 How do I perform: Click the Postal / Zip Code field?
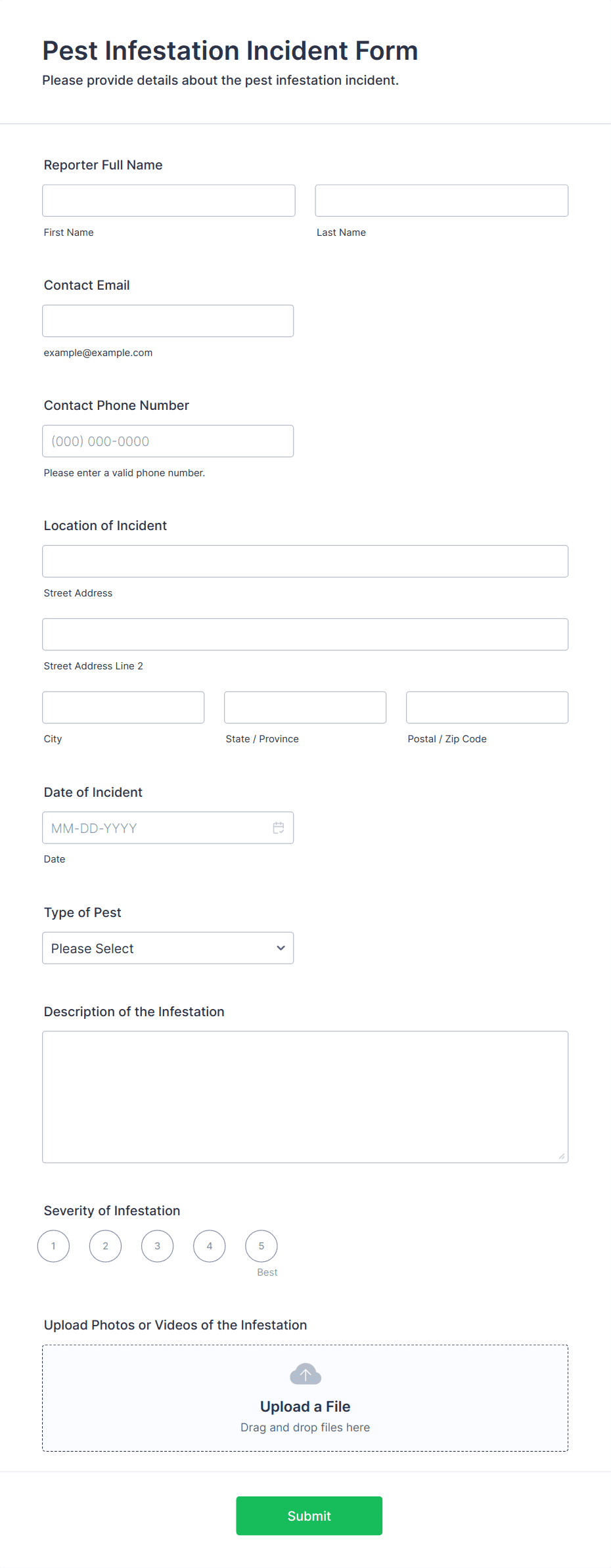click(487, 707)
